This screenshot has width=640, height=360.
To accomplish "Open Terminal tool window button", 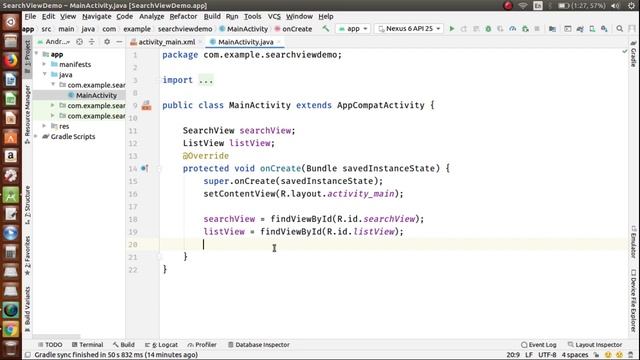I will tap(87, 344).
